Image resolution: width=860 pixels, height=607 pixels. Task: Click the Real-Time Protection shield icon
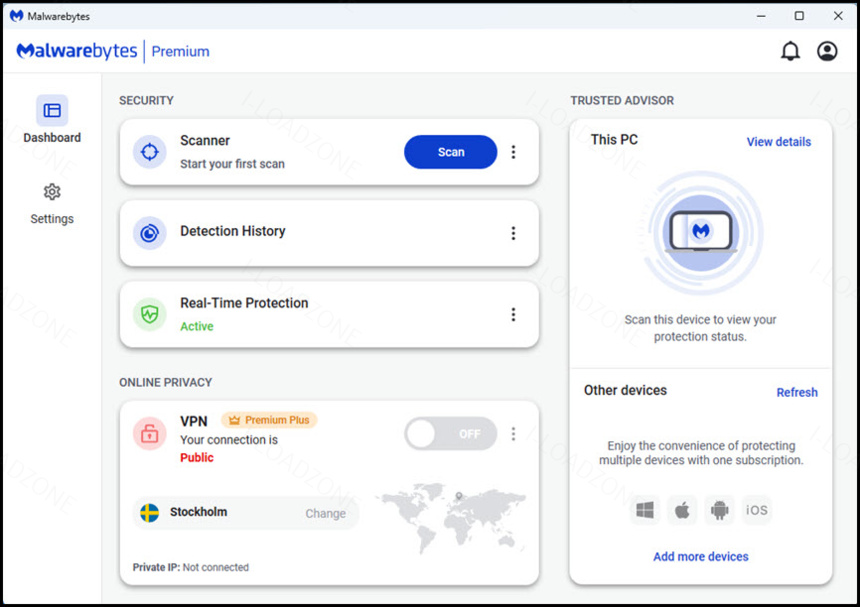tap(149, 314)
